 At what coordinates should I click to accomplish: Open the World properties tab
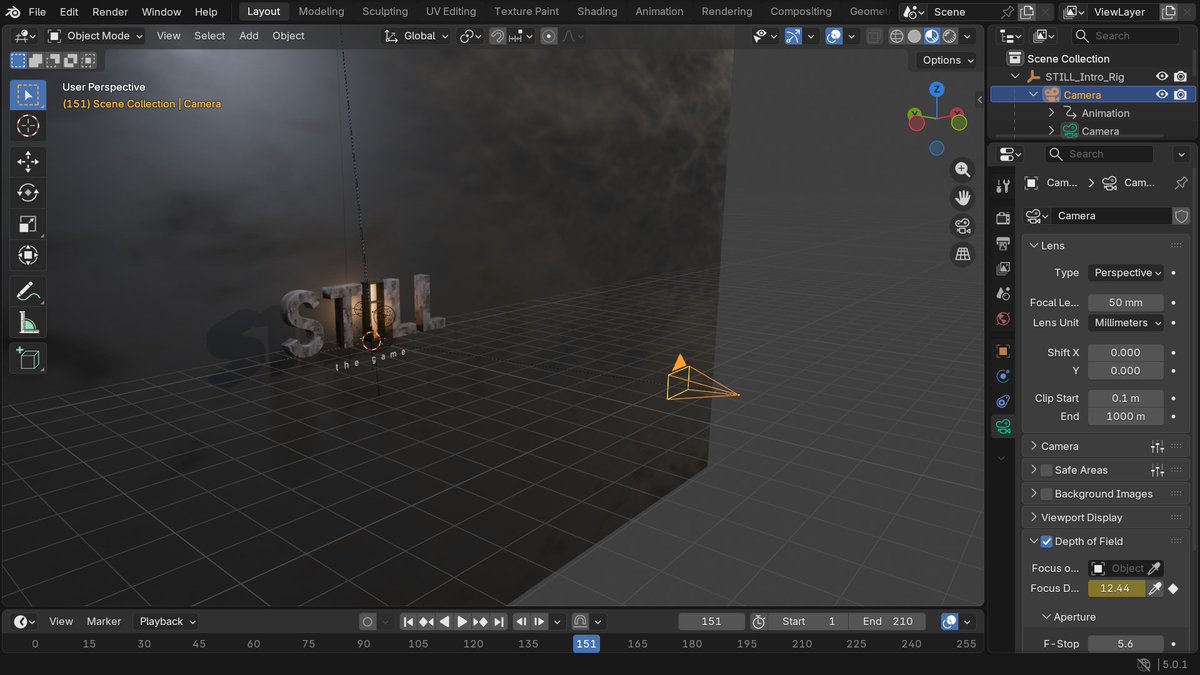[1003, 319]
